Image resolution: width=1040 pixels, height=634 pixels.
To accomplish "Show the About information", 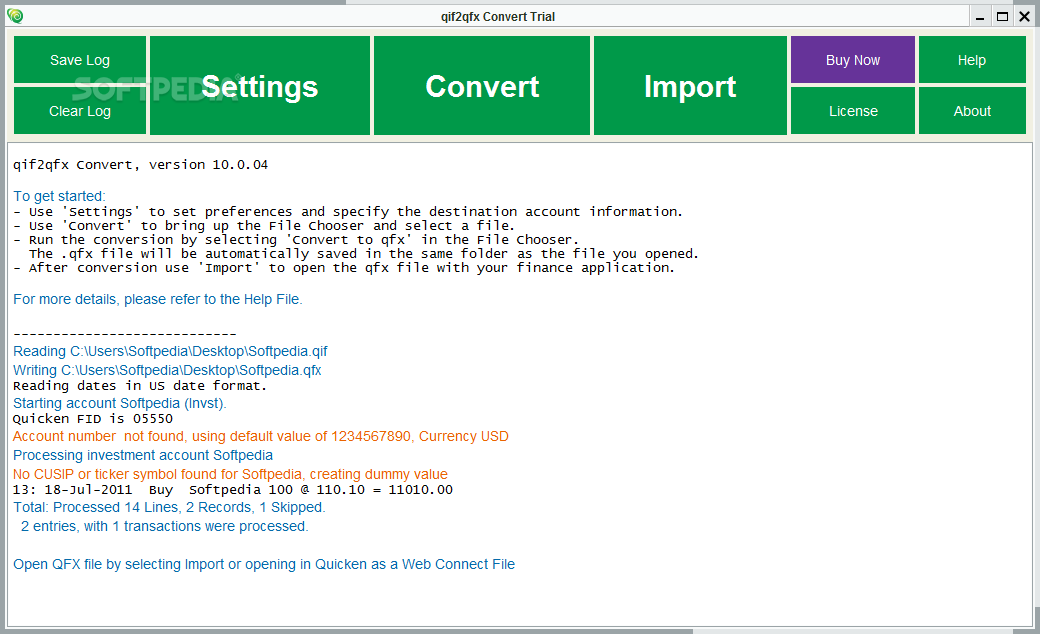I will (x=972, y=111).
